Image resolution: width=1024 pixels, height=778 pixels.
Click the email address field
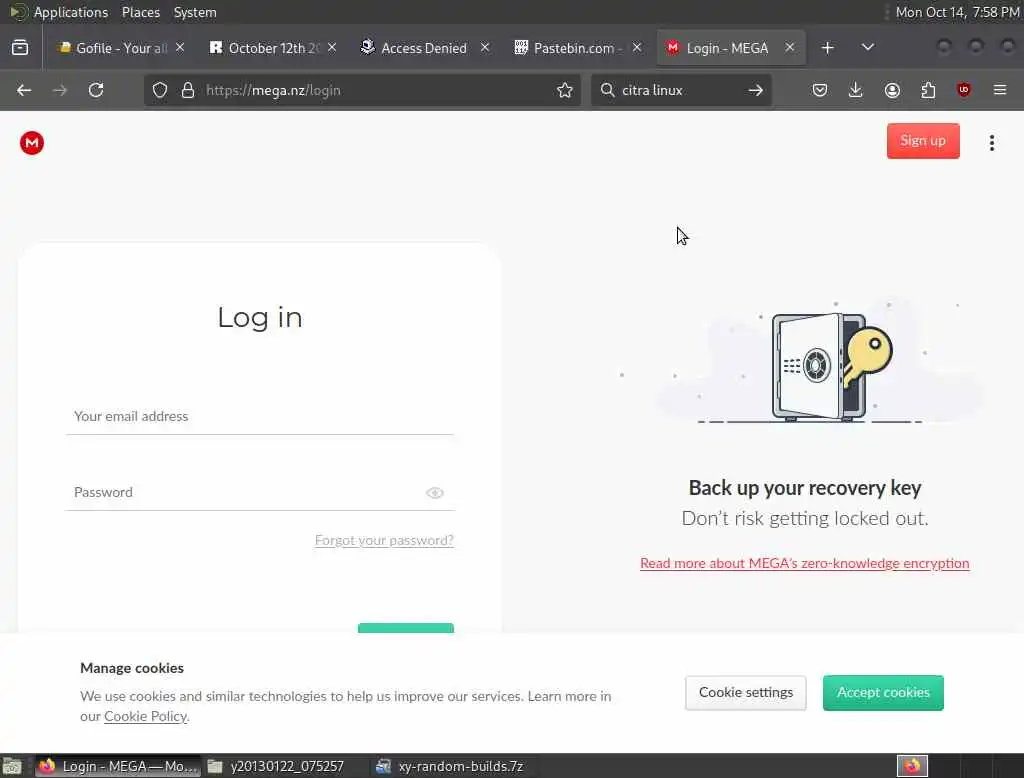pyautogui.click(x=259, y=416)
